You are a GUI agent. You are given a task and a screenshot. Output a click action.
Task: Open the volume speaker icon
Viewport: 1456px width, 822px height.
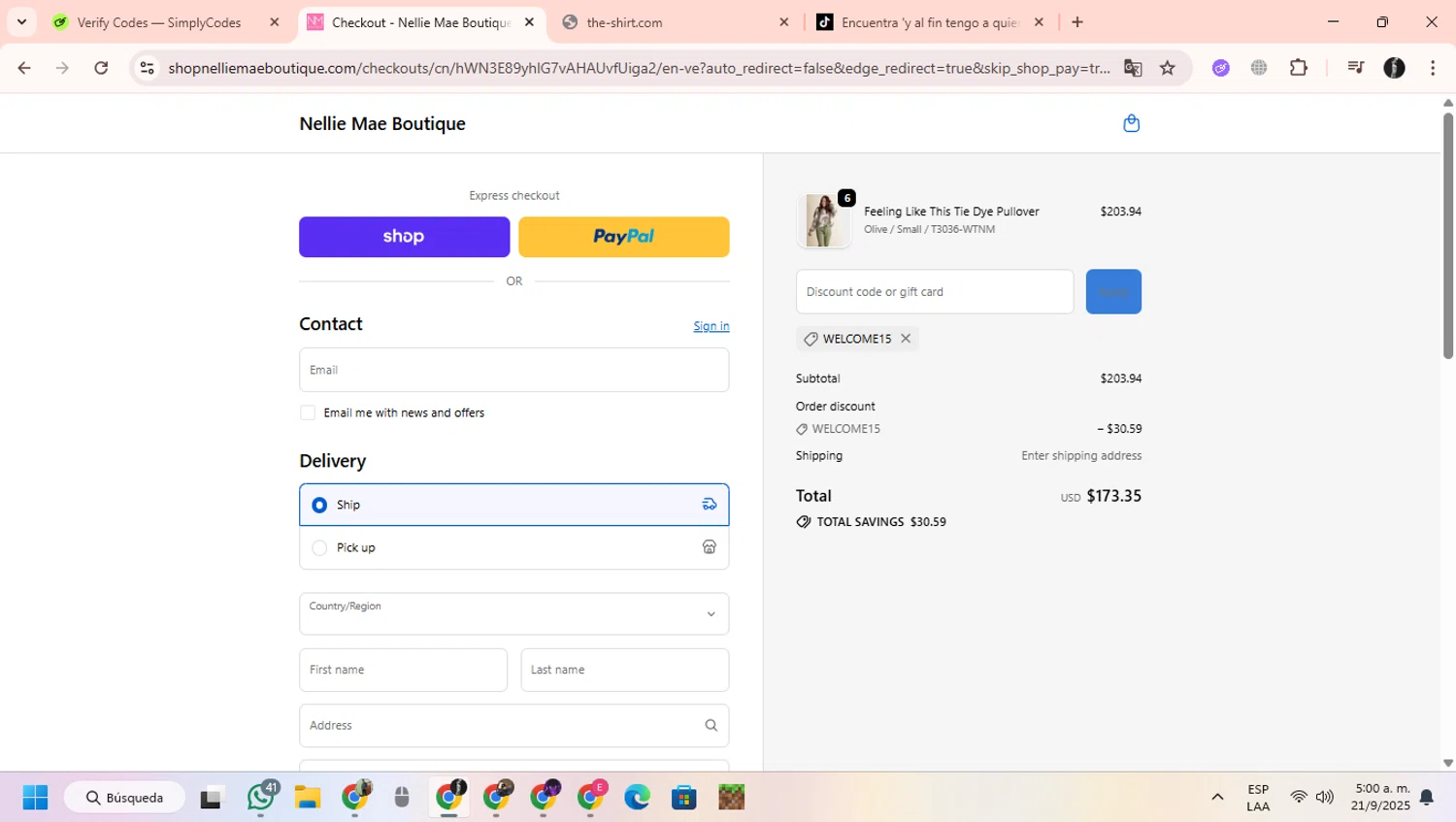[1325, 798]
